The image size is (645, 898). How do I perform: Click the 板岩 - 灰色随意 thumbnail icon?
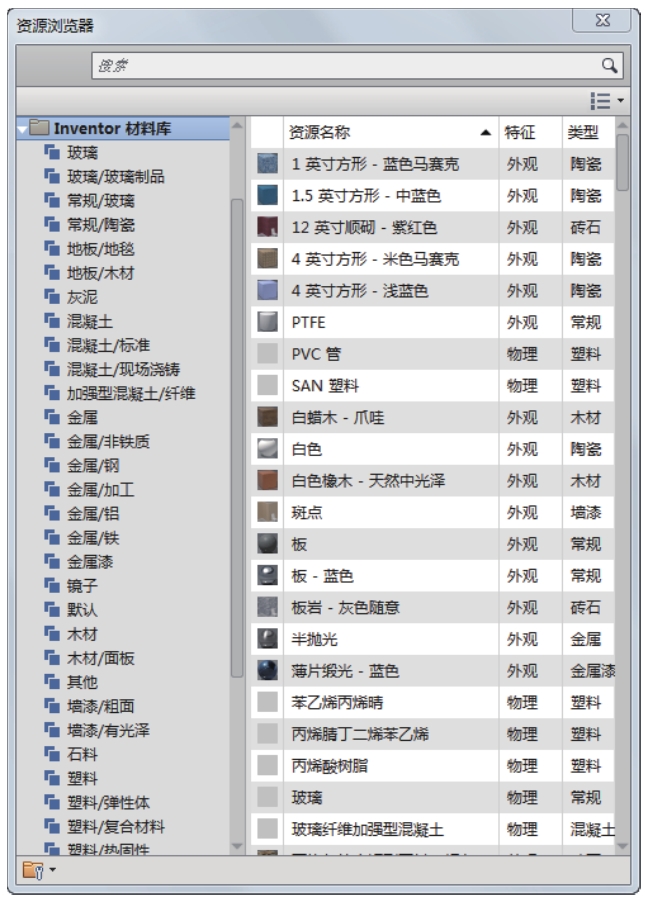(x=268, y=607)
